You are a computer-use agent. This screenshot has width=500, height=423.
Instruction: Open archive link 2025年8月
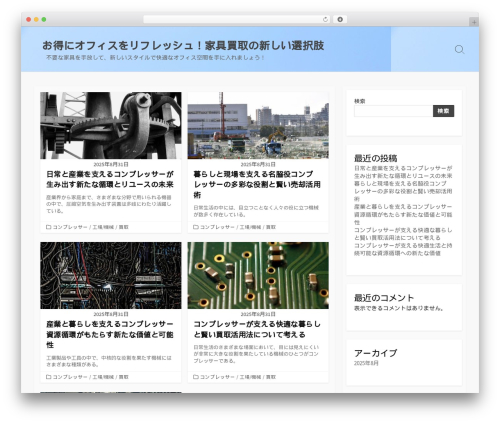[366, 363]
